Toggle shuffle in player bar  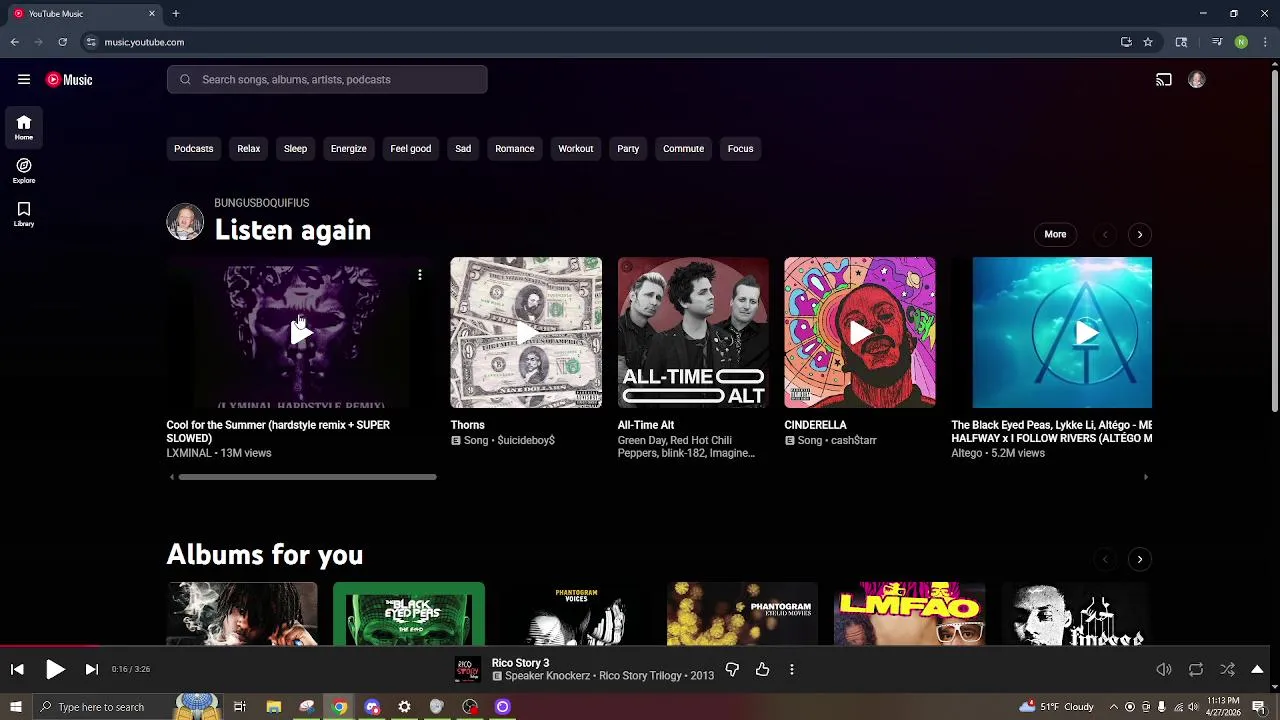1227,669
